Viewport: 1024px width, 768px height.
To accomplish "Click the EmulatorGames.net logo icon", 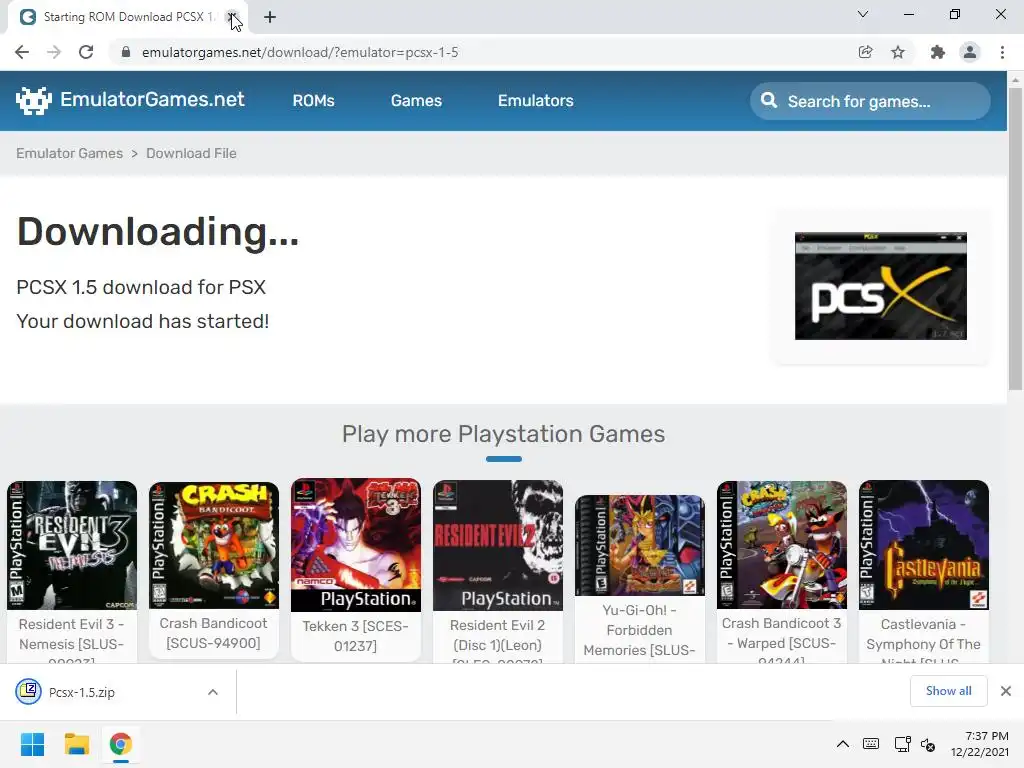I will pyautogui.click(x=33, y=101).
